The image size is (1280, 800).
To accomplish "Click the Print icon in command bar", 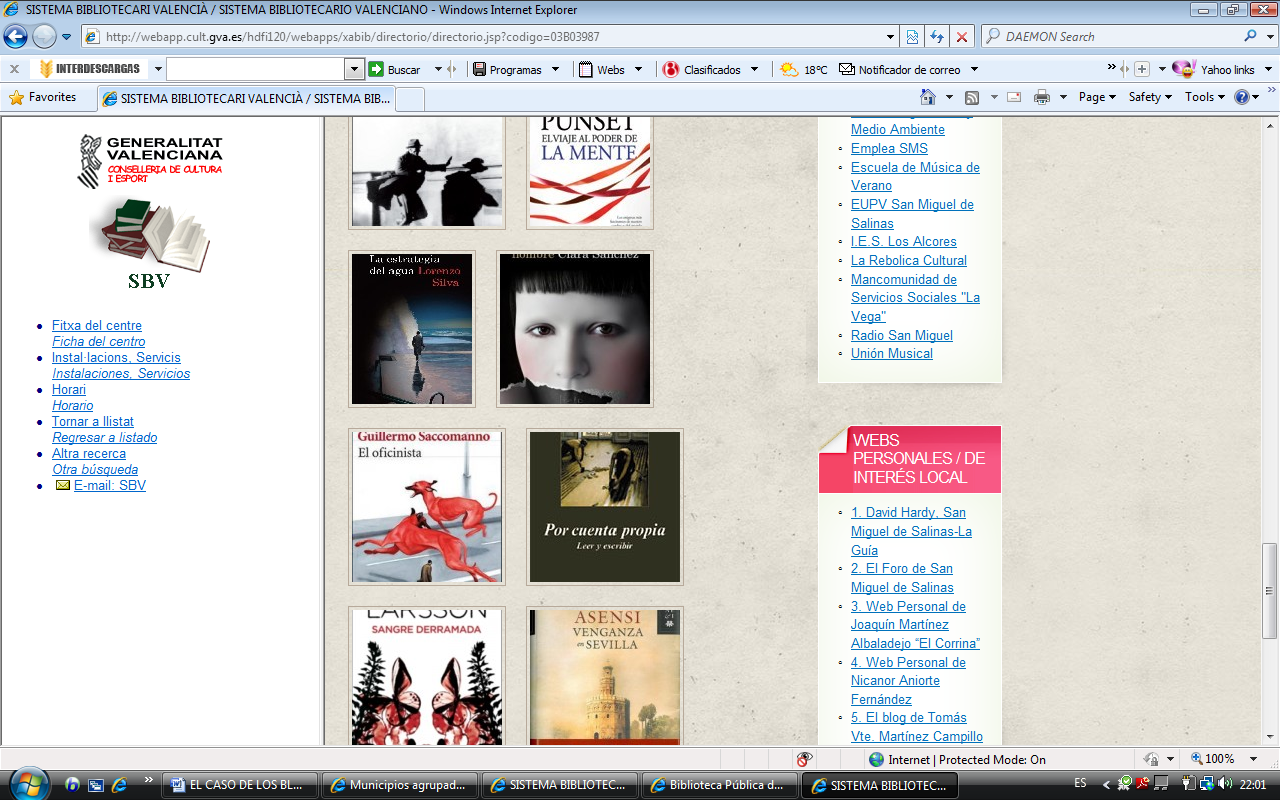I will coord(1042,97).
